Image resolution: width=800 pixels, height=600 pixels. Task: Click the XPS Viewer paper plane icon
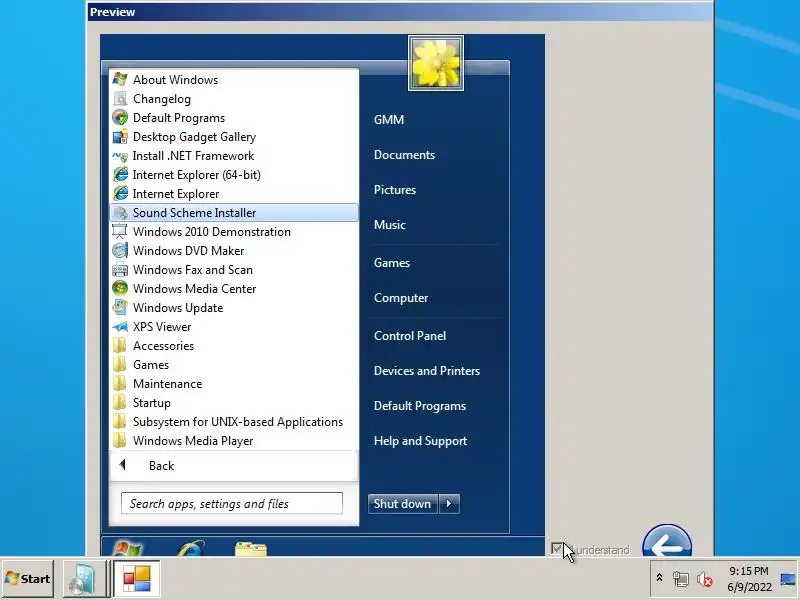click(120, 327)
